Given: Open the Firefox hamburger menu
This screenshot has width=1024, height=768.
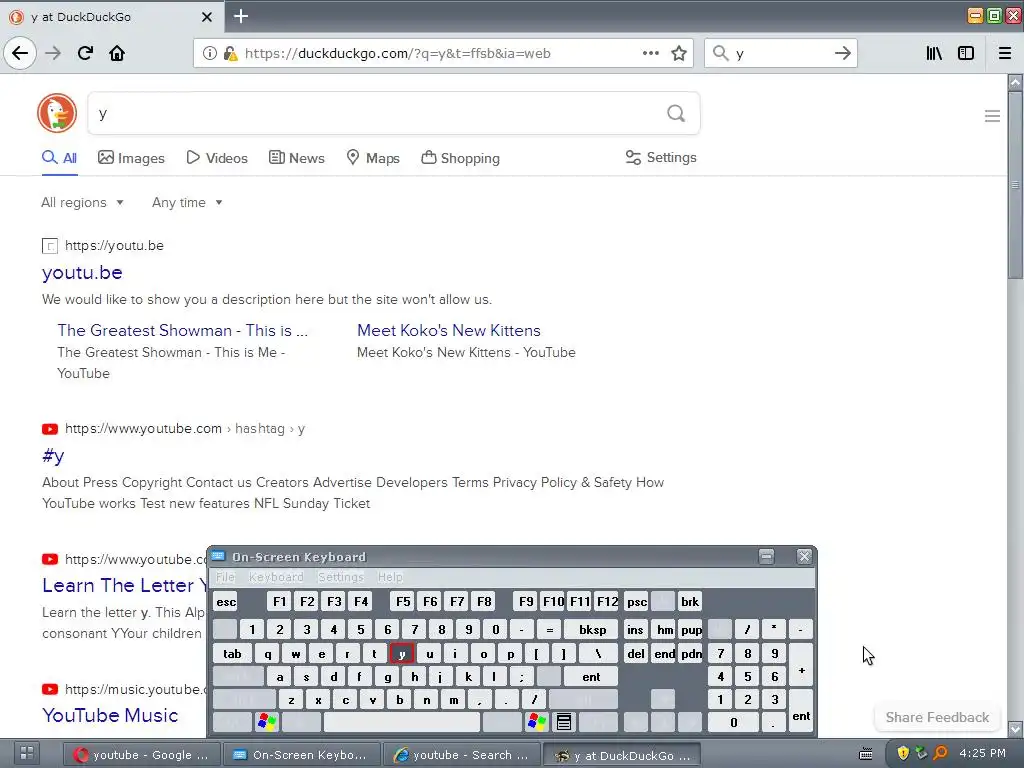Looking at the screenshot, I should (1005, 53).
